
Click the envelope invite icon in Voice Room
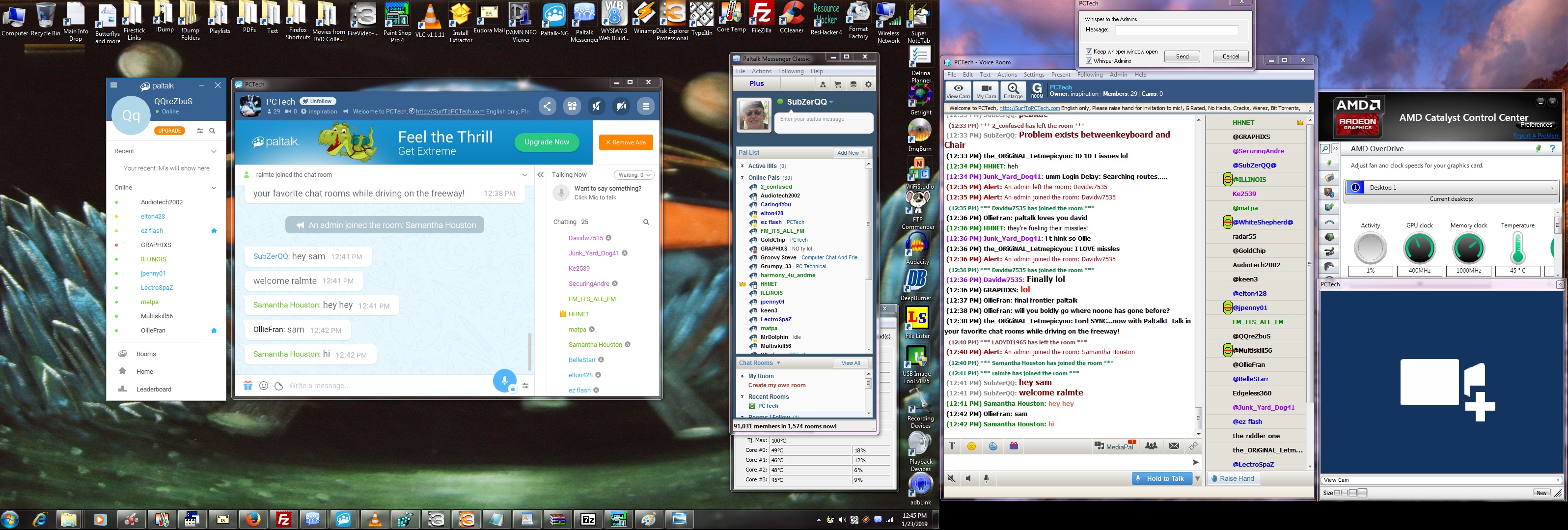(1174, 446)
